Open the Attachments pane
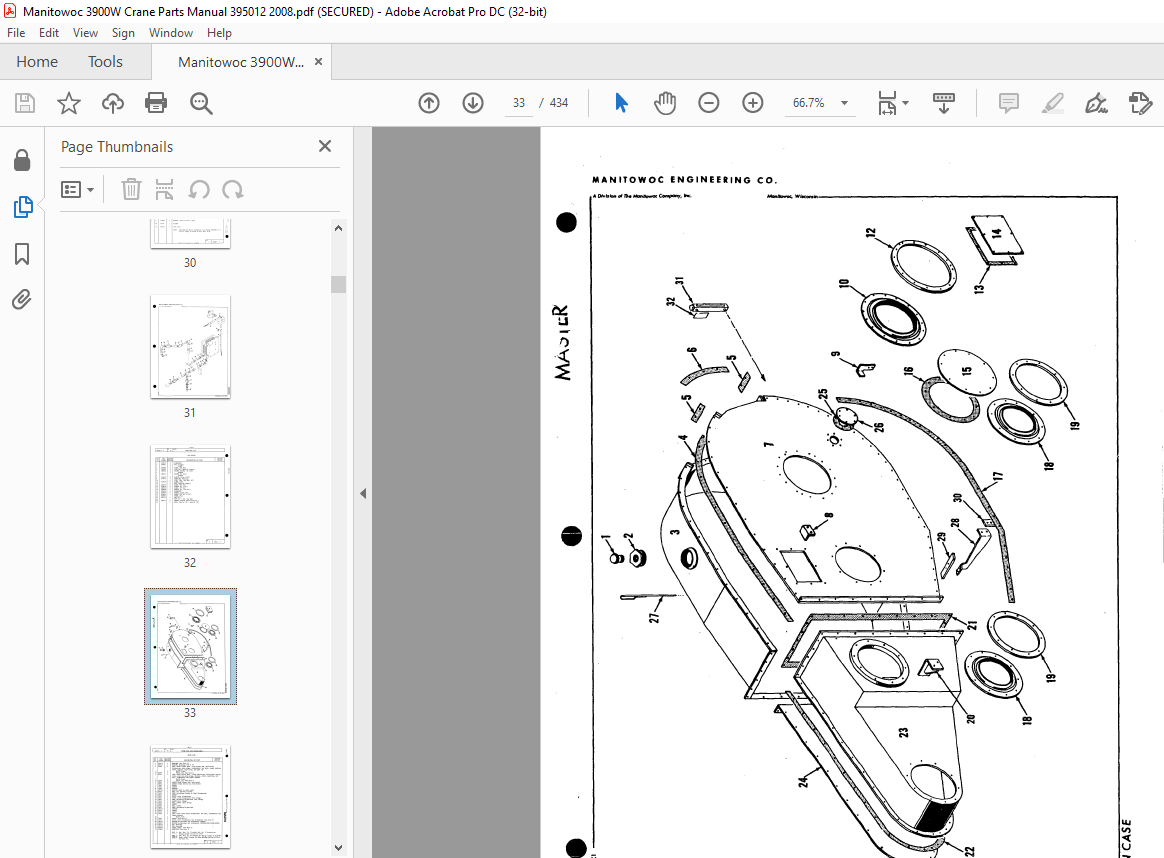The width and height of the screenshot is (1164, 858). 22,300
